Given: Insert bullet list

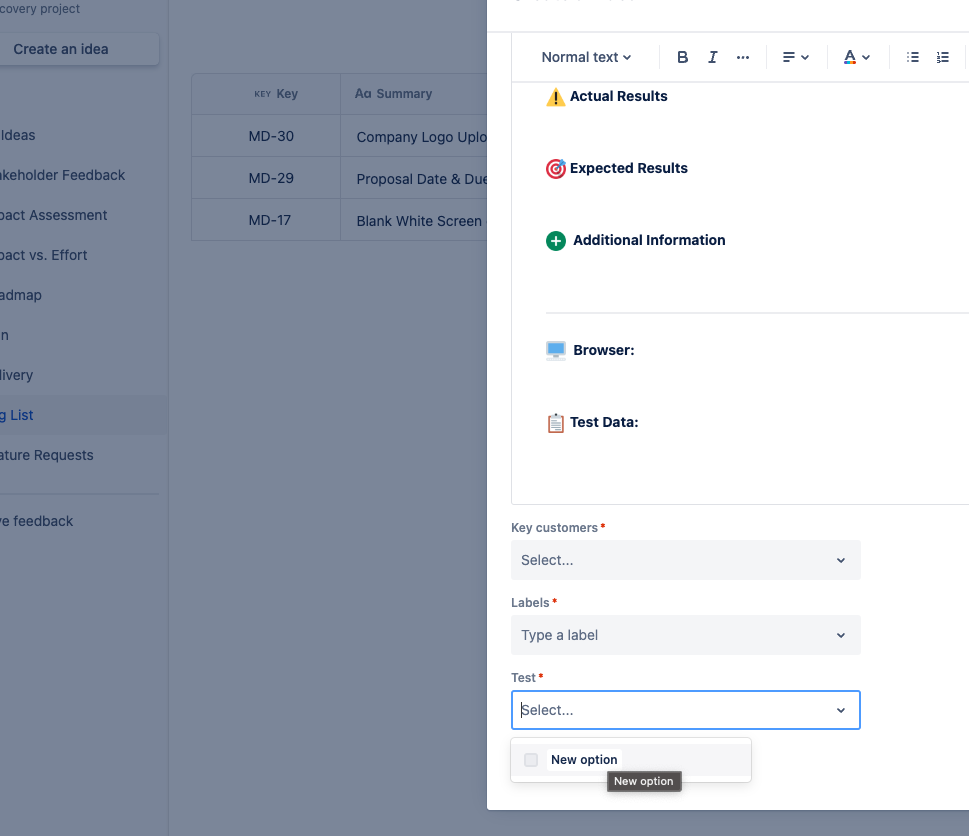Looking at the screenshot, I should click(912, 57).
